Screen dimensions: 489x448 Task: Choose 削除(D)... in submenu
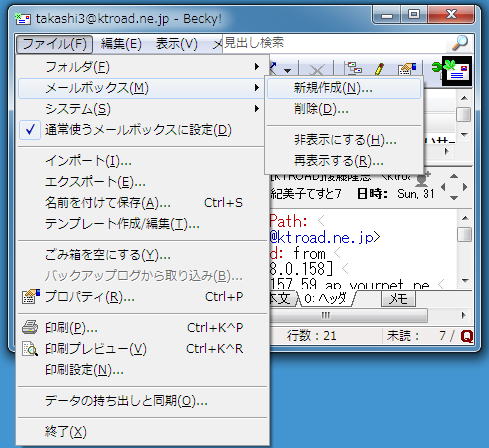(344, 109)
